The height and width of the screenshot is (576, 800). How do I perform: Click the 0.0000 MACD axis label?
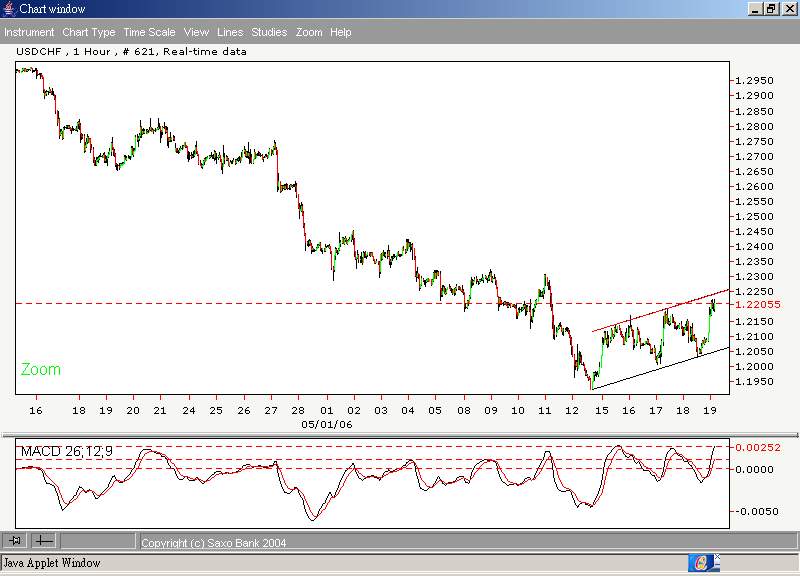pyautogui.click(x=755, y=469)
